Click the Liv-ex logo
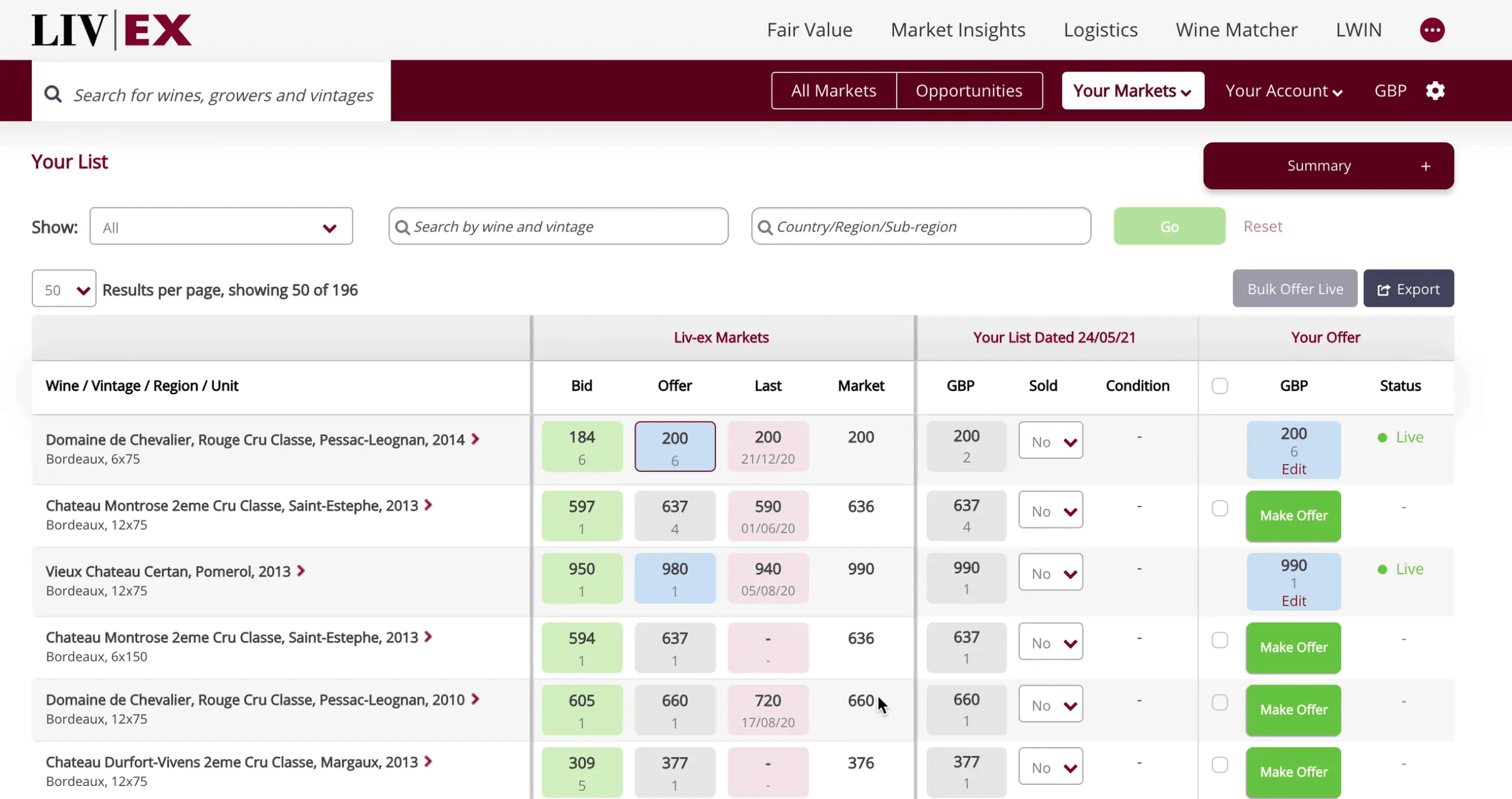The width and height of the screenshot is (1512, 799). (x=112, y=29)
